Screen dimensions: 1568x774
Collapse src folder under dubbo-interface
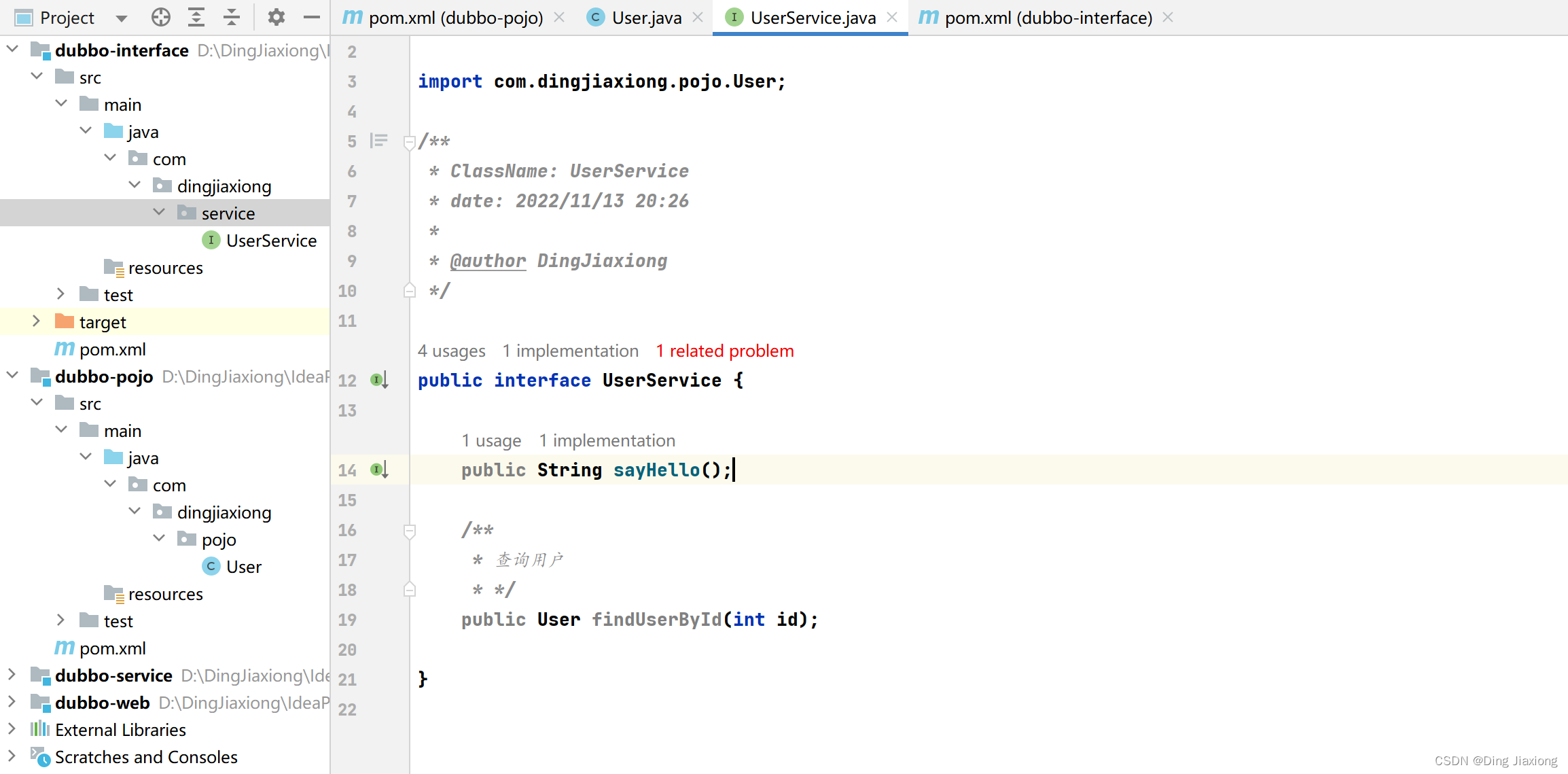coord(37,76)
